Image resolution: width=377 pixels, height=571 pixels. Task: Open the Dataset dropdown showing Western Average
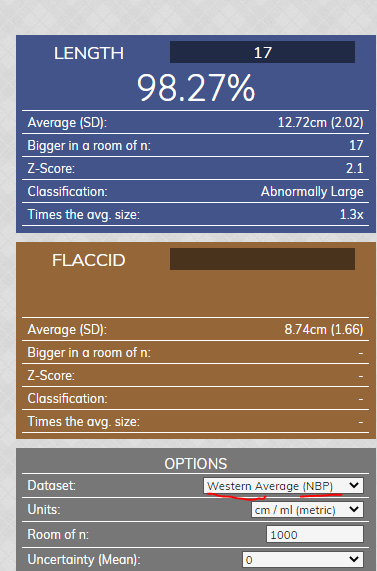click(x=283, y=486)
